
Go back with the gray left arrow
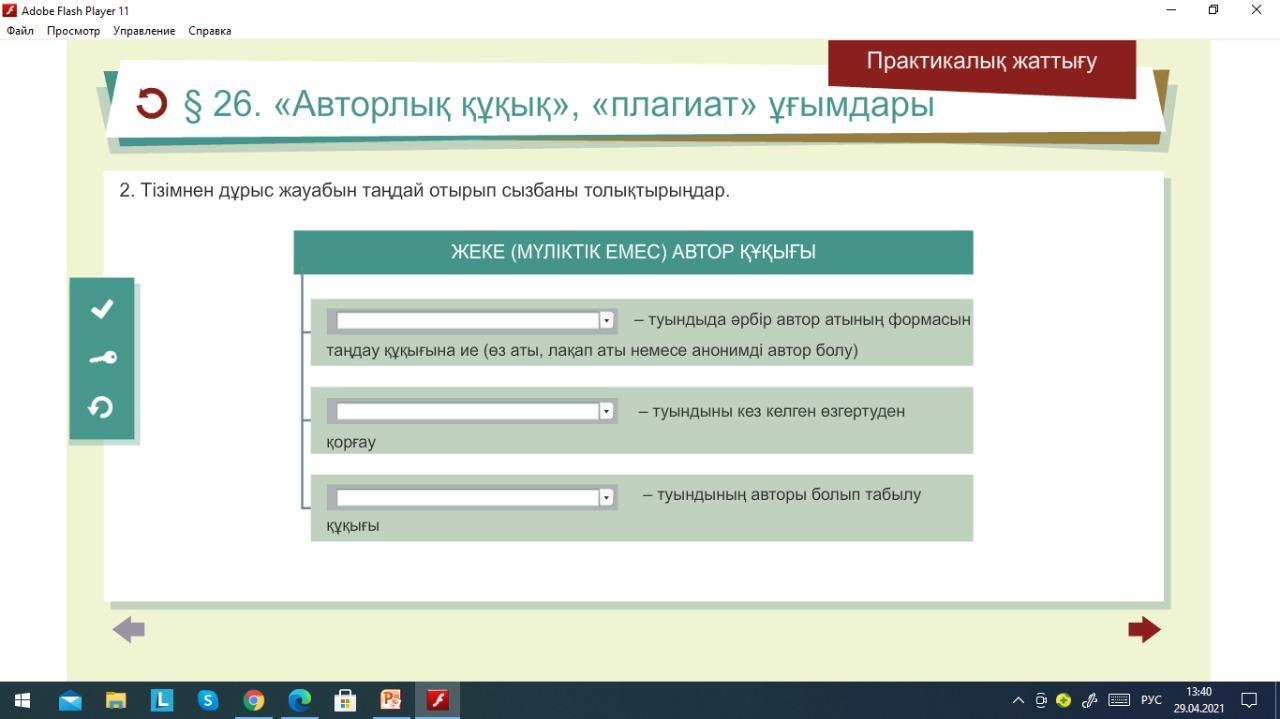tap(129, 629)
